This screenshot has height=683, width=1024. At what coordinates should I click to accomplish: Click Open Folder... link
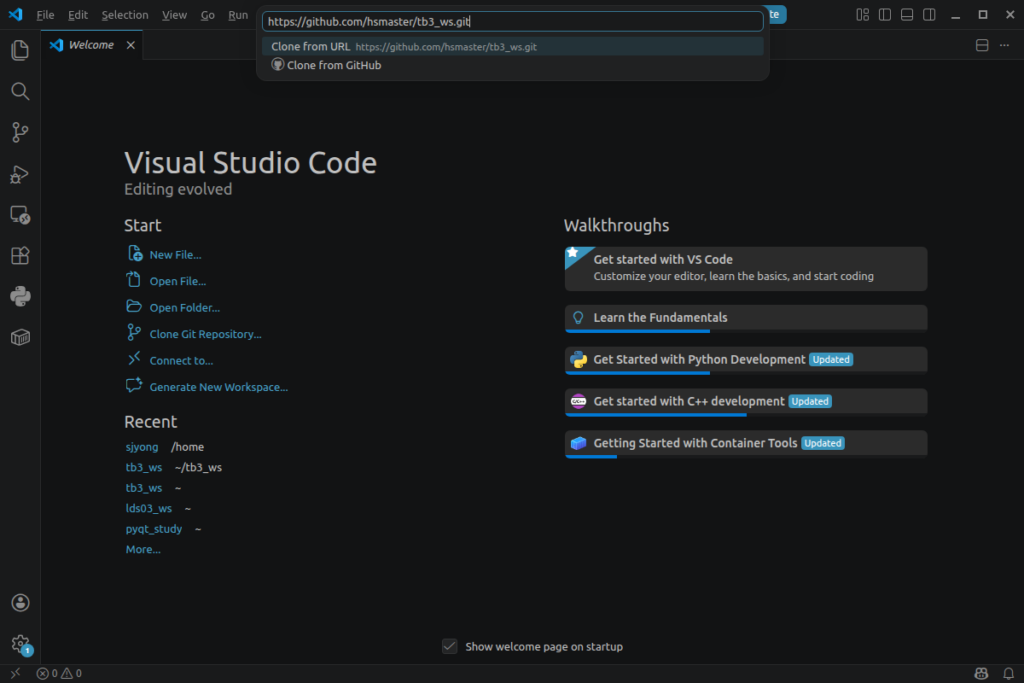185,308
